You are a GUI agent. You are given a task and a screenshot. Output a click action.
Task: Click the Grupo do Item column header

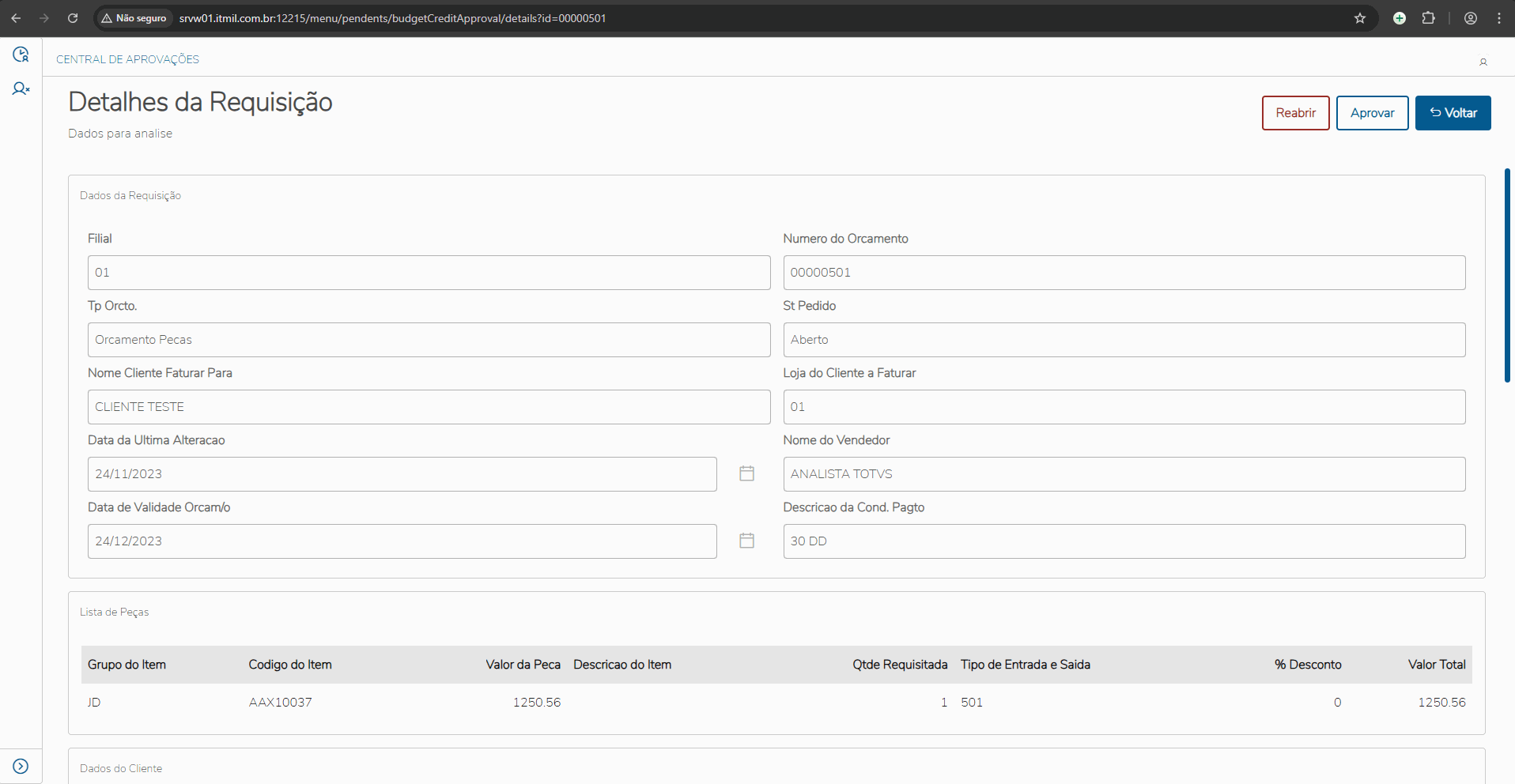[127, 665]
